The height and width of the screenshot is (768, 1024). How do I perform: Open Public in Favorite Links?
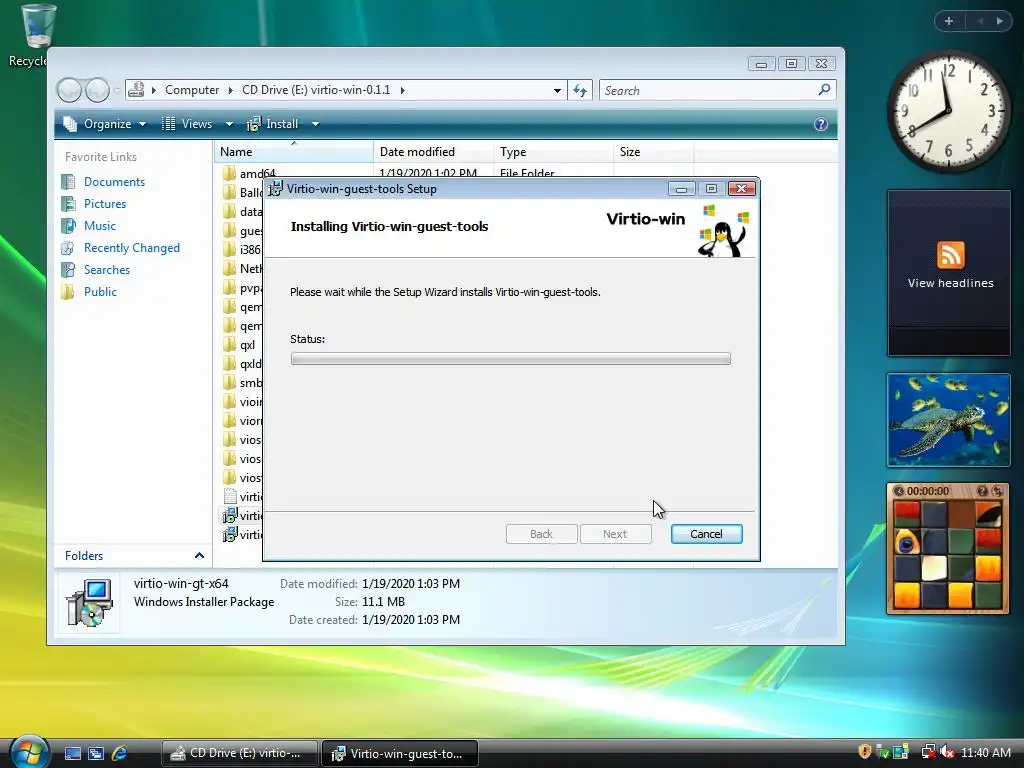coord(100,292)
